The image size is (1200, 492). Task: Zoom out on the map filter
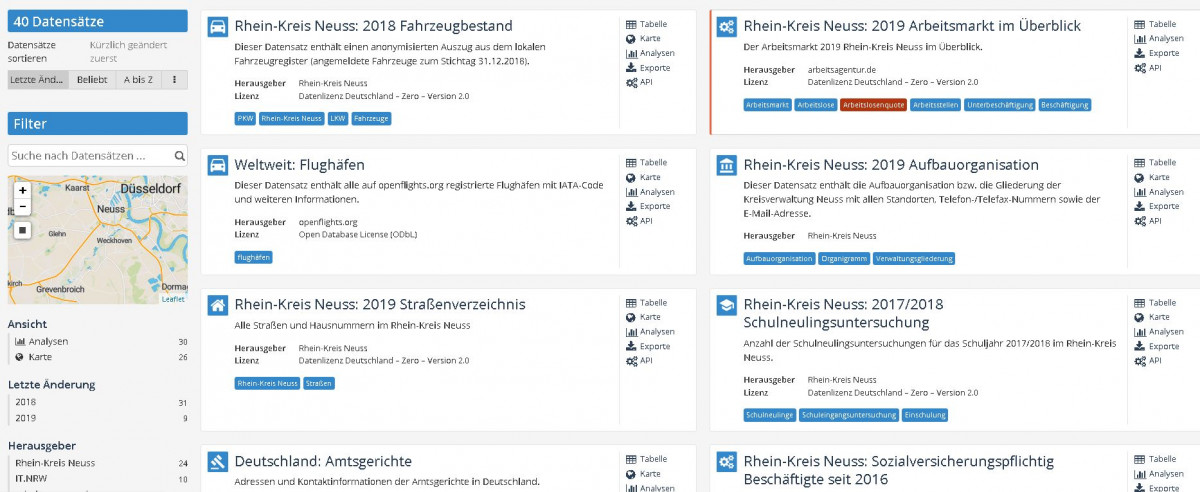coord(23,207)
